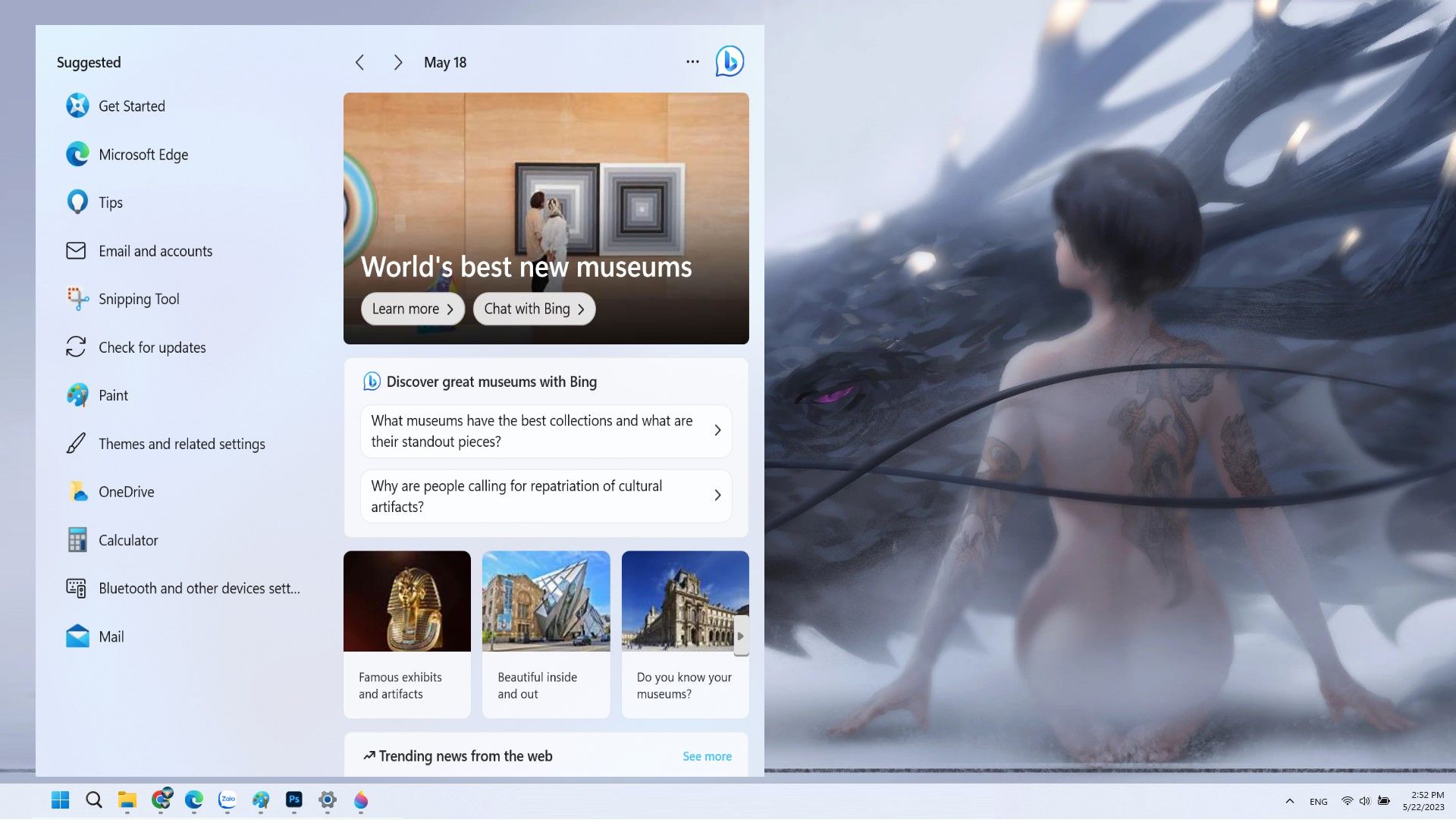The height and width of the screenshot is (820, 1456).
Task: Go to next day with right arrow
Action: [397, 62]
